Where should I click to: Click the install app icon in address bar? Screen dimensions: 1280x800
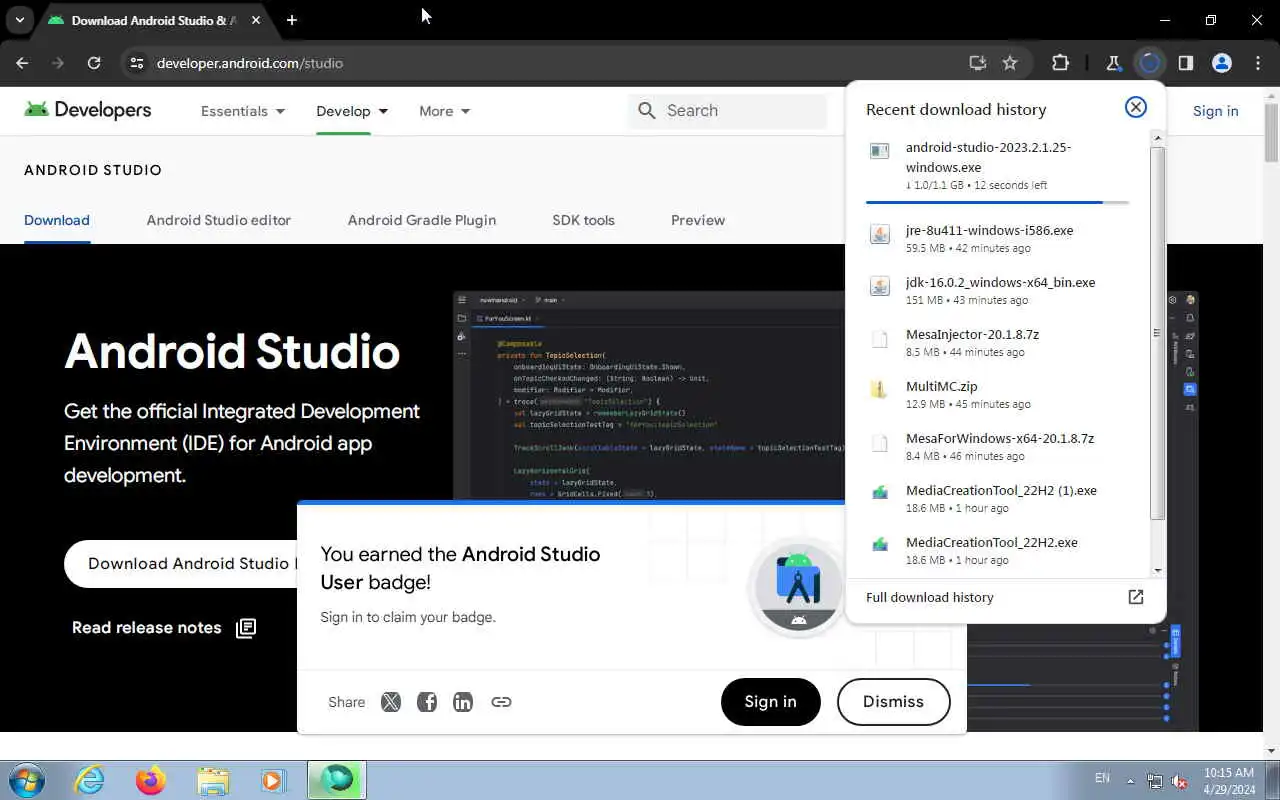[x=978, y=63]
